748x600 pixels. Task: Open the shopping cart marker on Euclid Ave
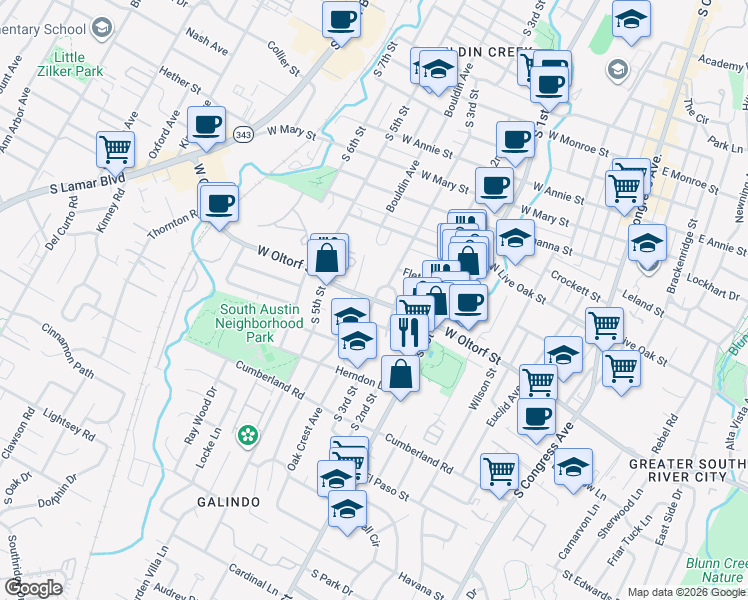click(x=539, y=384)
